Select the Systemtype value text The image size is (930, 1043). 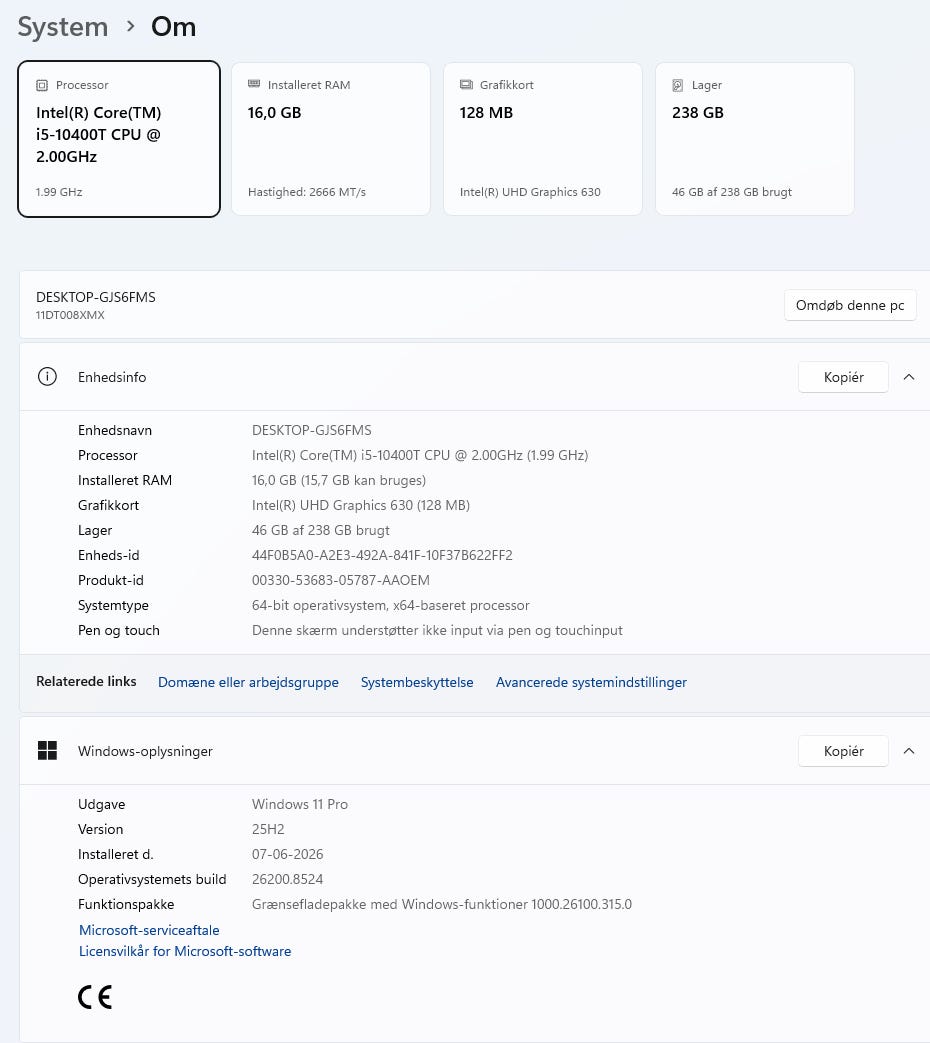[x=390, y=605]
